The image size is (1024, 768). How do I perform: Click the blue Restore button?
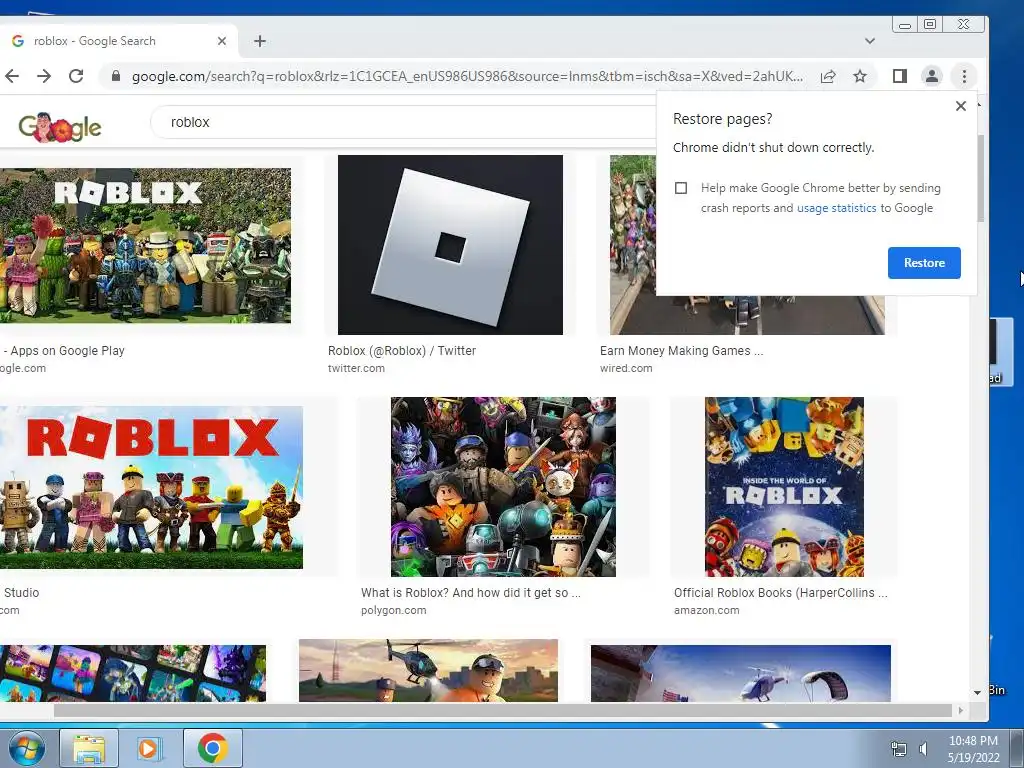click(x=924, y=263)
